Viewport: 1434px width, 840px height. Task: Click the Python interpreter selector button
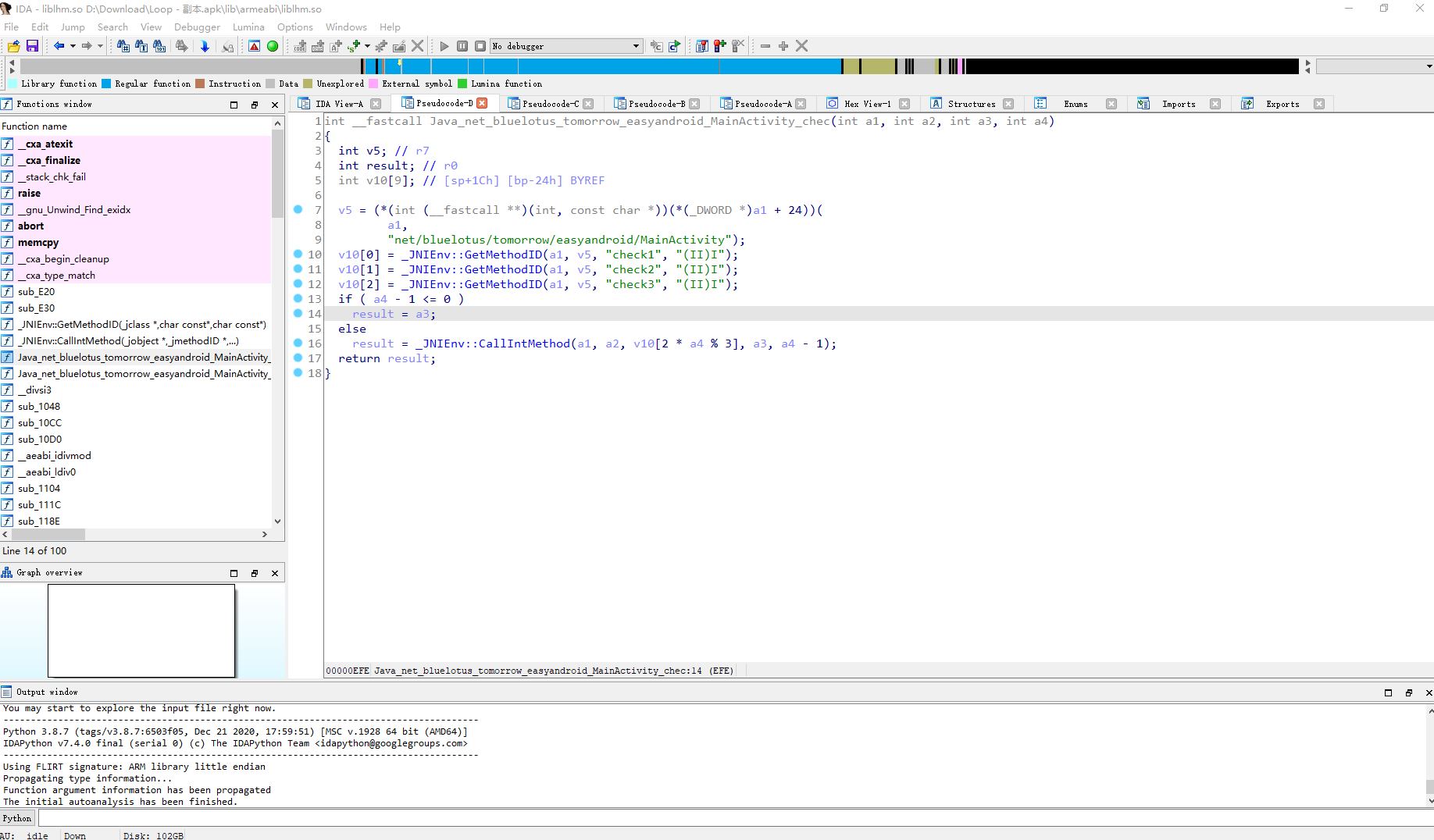tap(17, 818)
